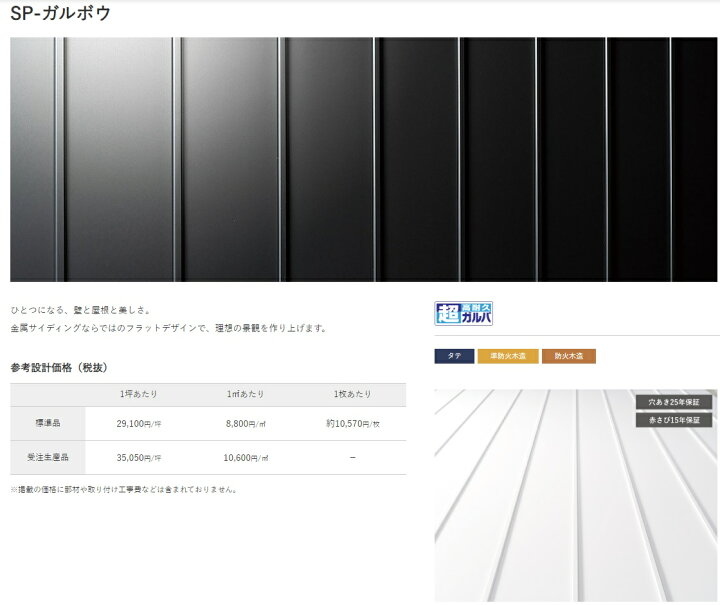Image resolution: width=720 pixels, height=605 pixels.
Task: Click the 受注生産品 row header
Action: [x=48, y=458]
